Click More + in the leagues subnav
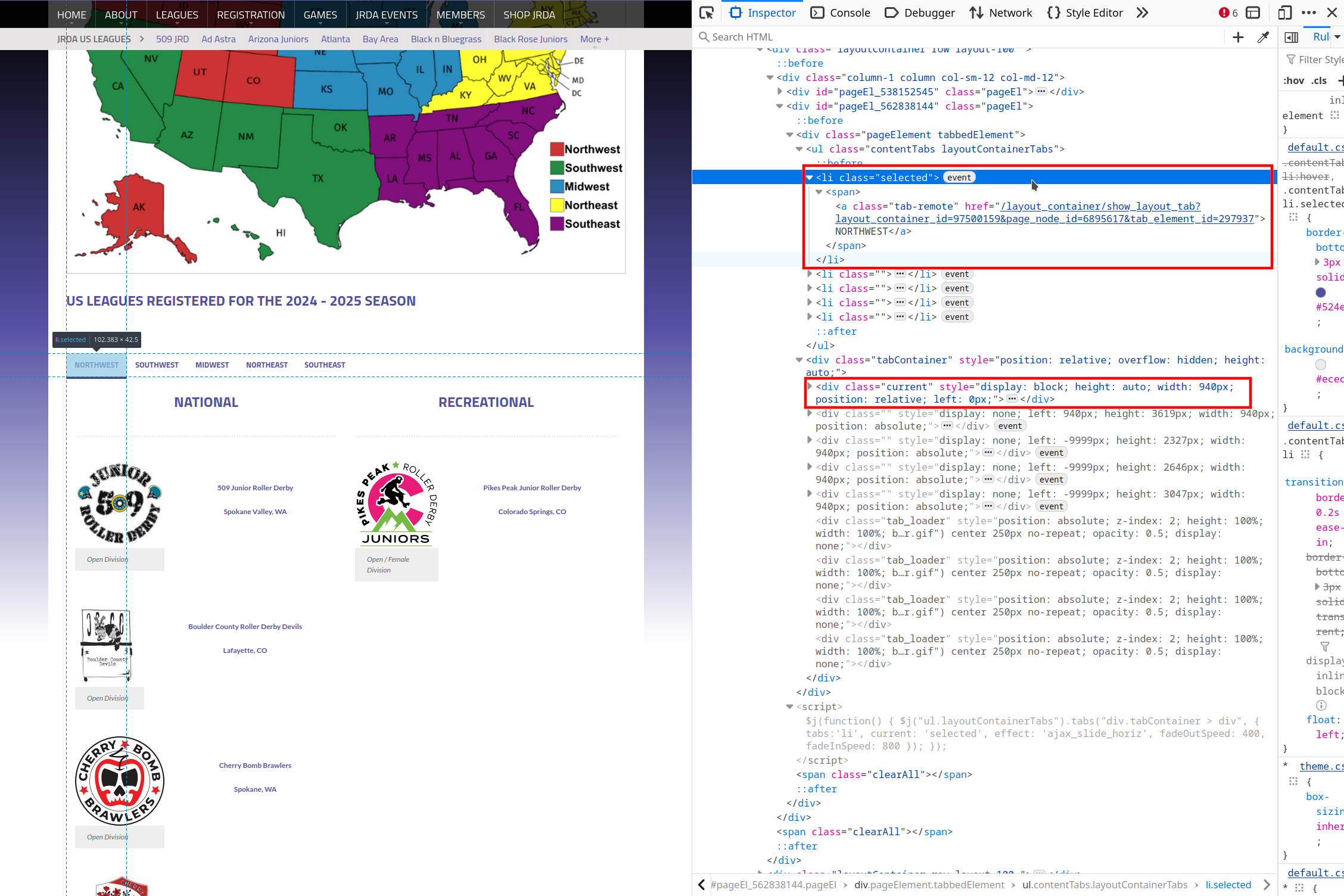The width and height of the screenshot is (1344, 896). [595, 39]
